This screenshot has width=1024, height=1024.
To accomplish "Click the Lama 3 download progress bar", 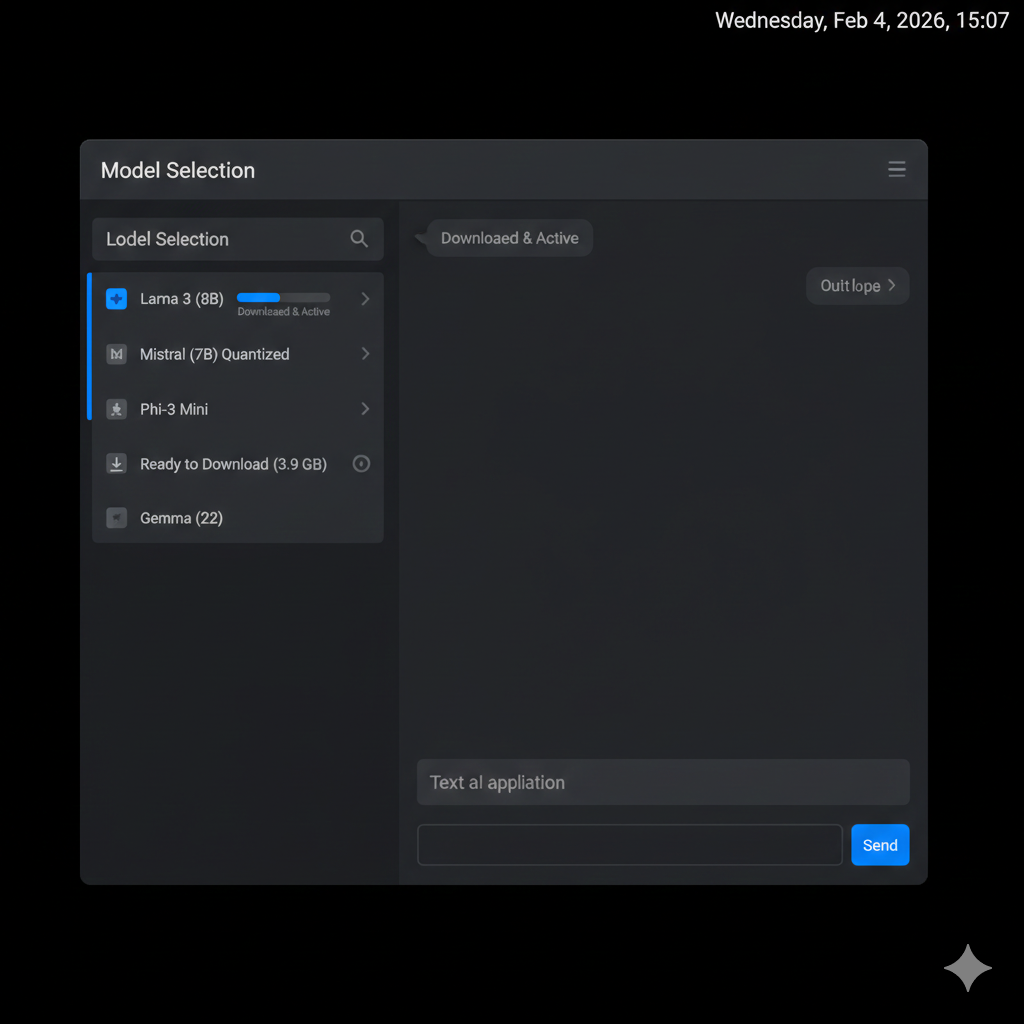I will pos(283,298).
